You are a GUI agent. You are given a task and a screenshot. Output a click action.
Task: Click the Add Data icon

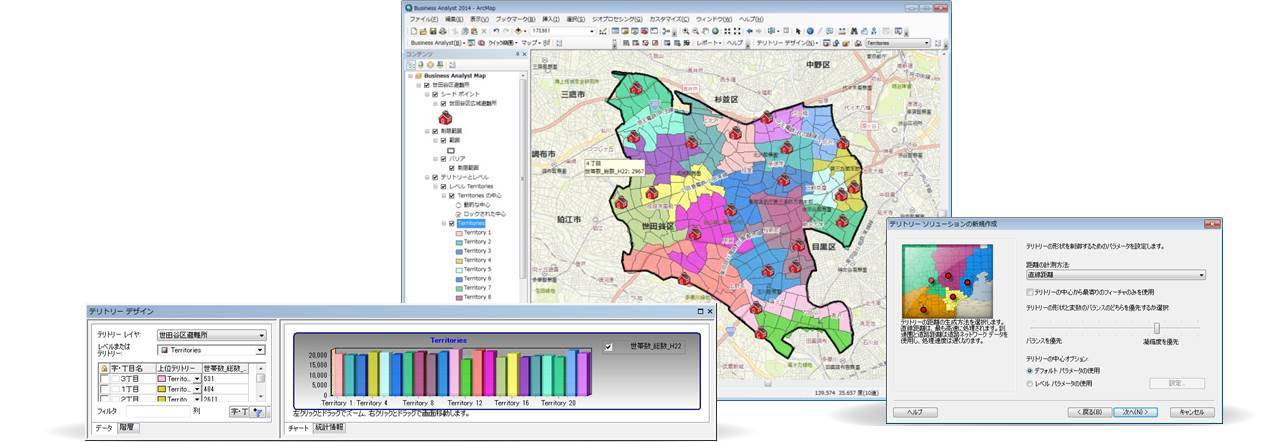[x=518, y=31]
